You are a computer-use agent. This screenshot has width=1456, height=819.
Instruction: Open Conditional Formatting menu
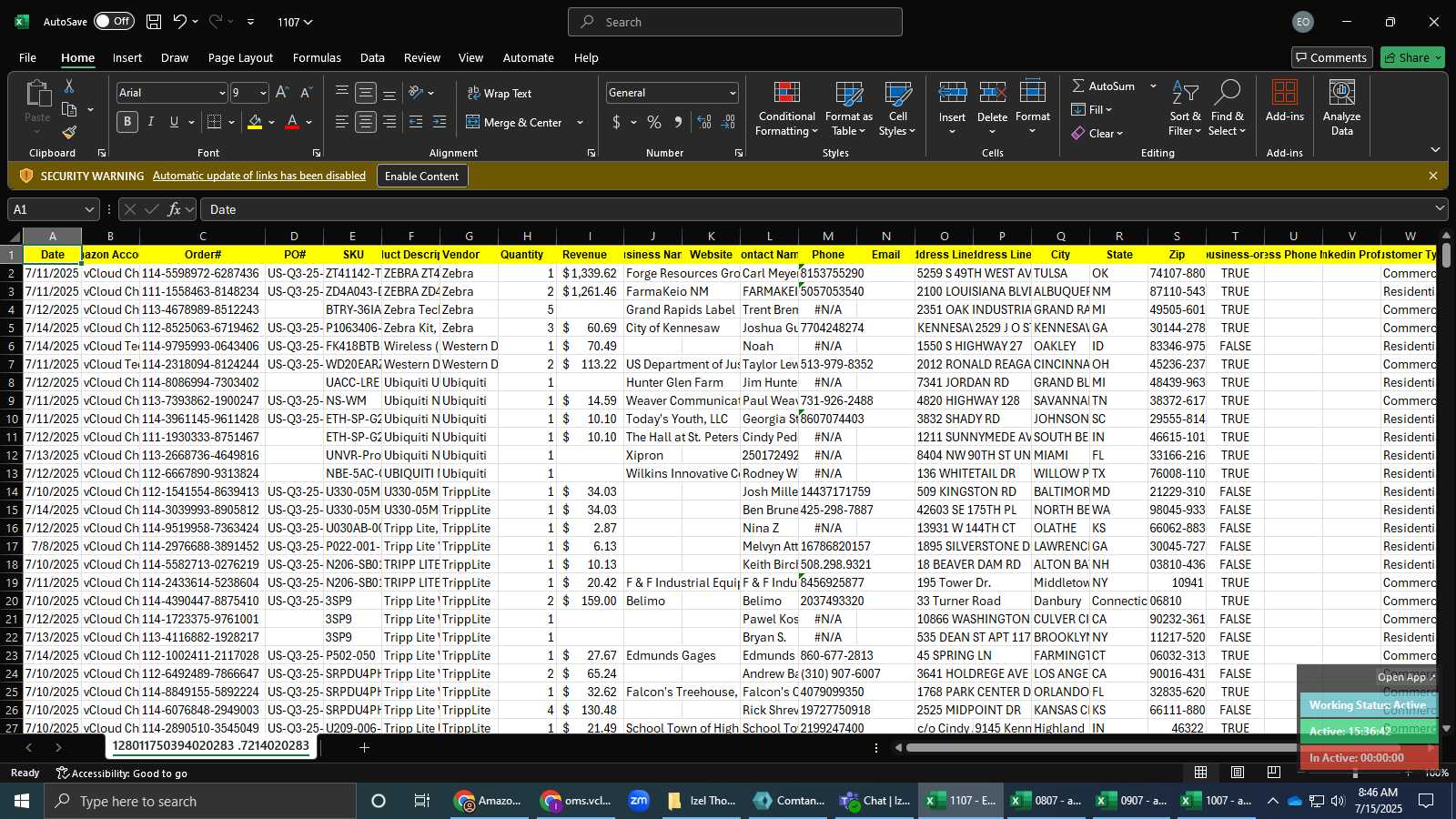tap(787, 109)
